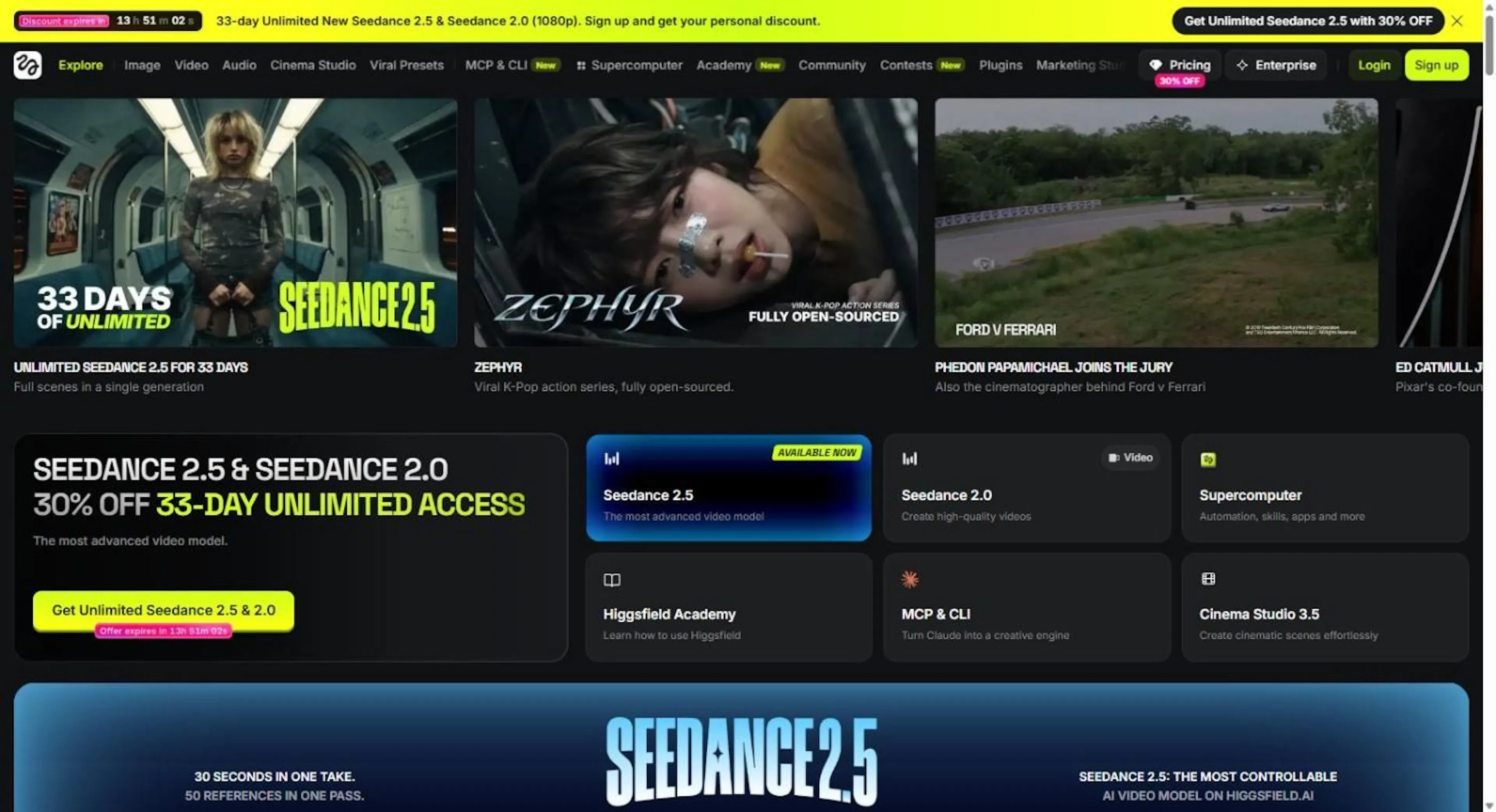This screenshot has height=812, width=1496.
Task: Click 'Learn how to use Higgsfield' text
Action: (x=672, y=636)
